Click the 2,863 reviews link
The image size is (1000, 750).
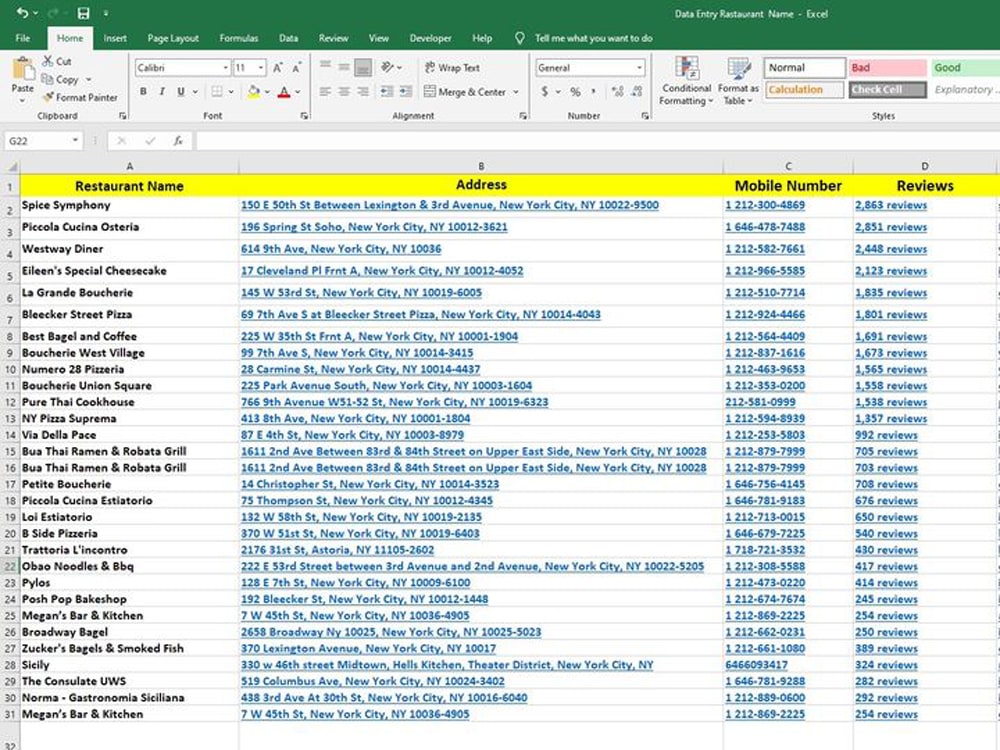click(x=890, y=204)
